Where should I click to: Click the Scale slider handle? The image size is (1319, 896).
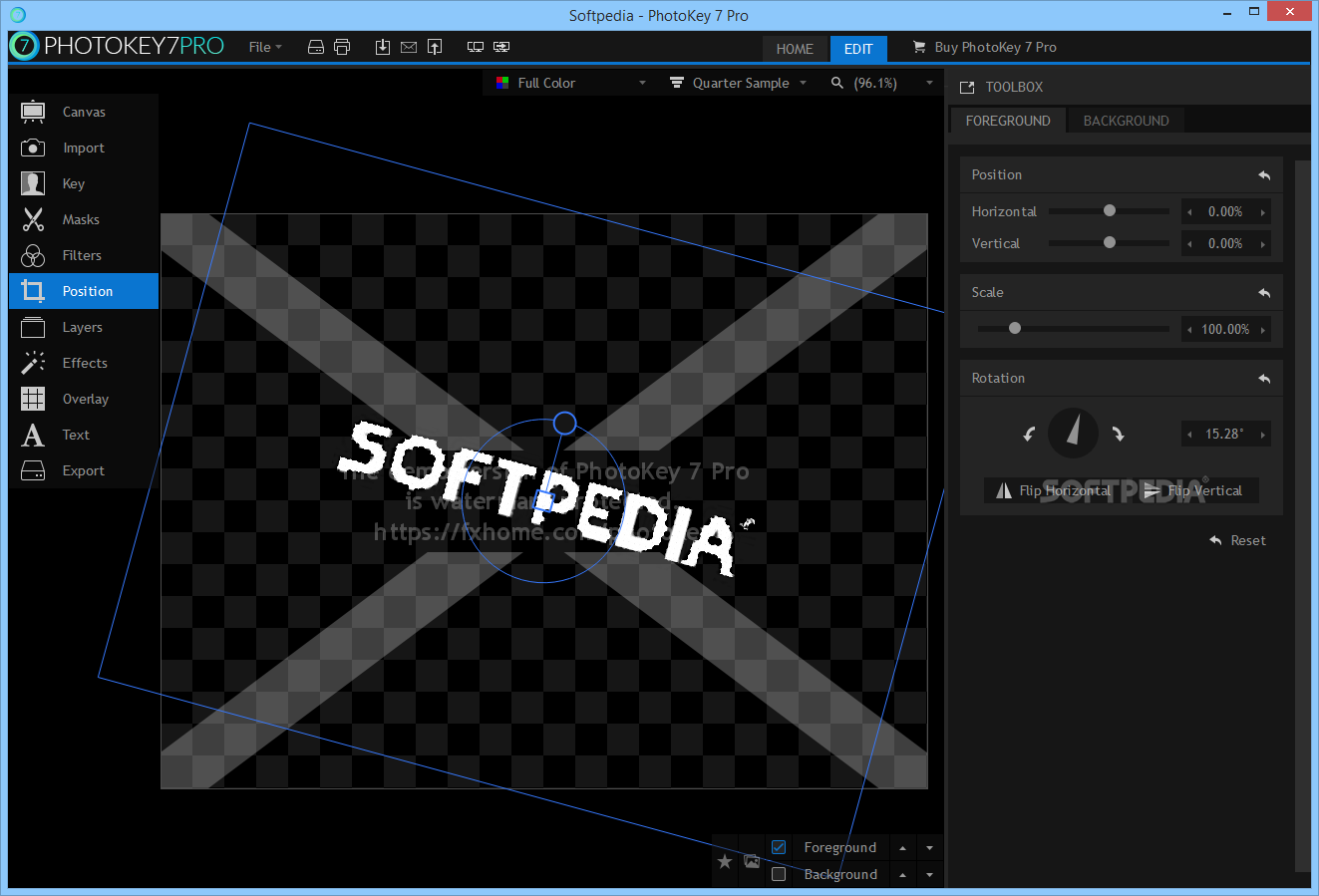[x=1015, y=328]
